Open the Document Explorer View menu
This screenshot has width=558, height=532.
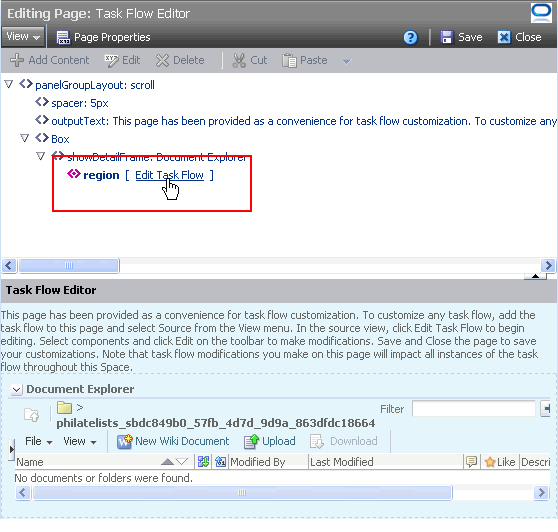point(80,442)
